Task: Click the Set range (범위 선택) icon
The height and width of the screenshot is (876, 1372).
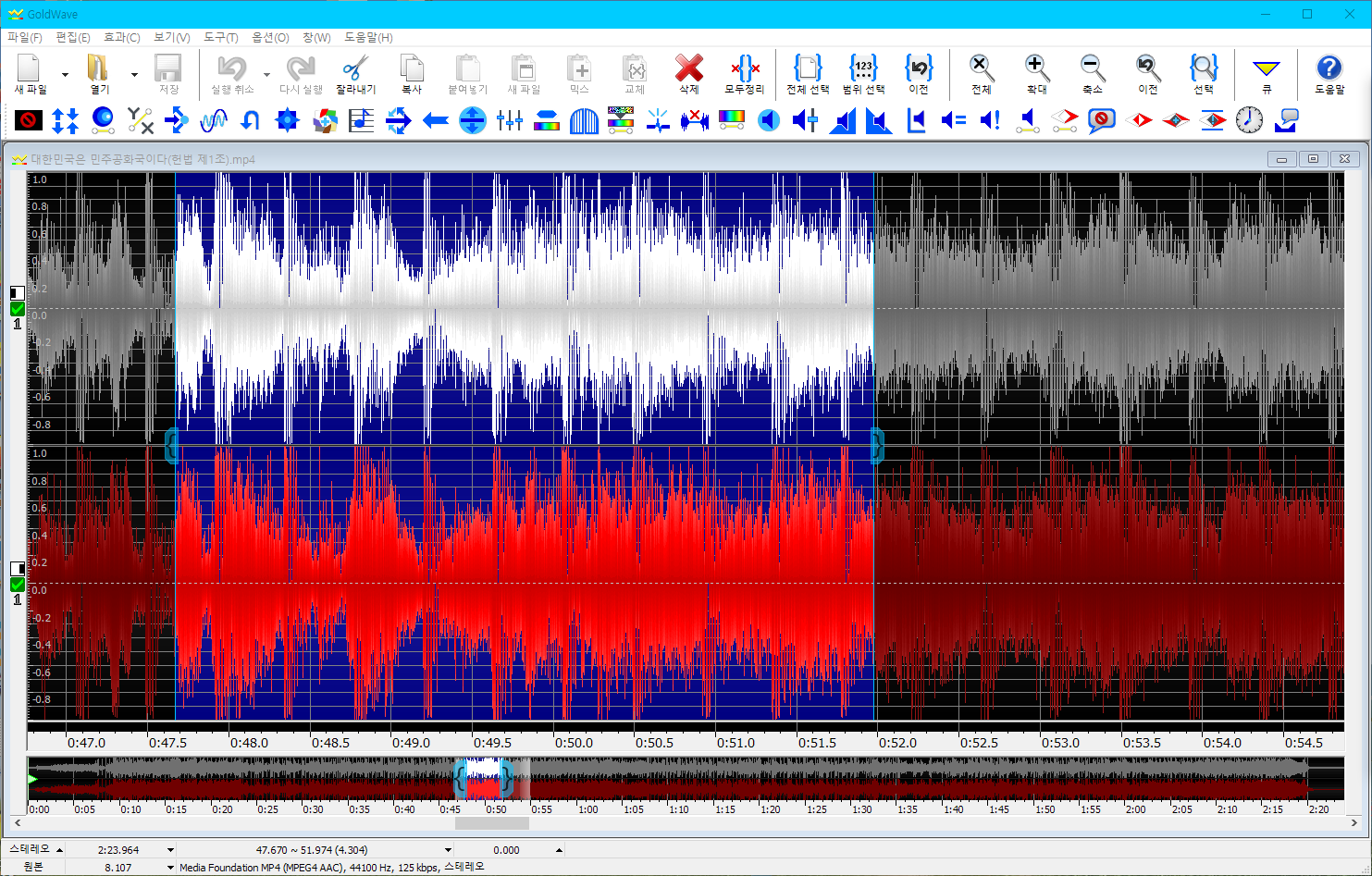Action: point(863,68)
